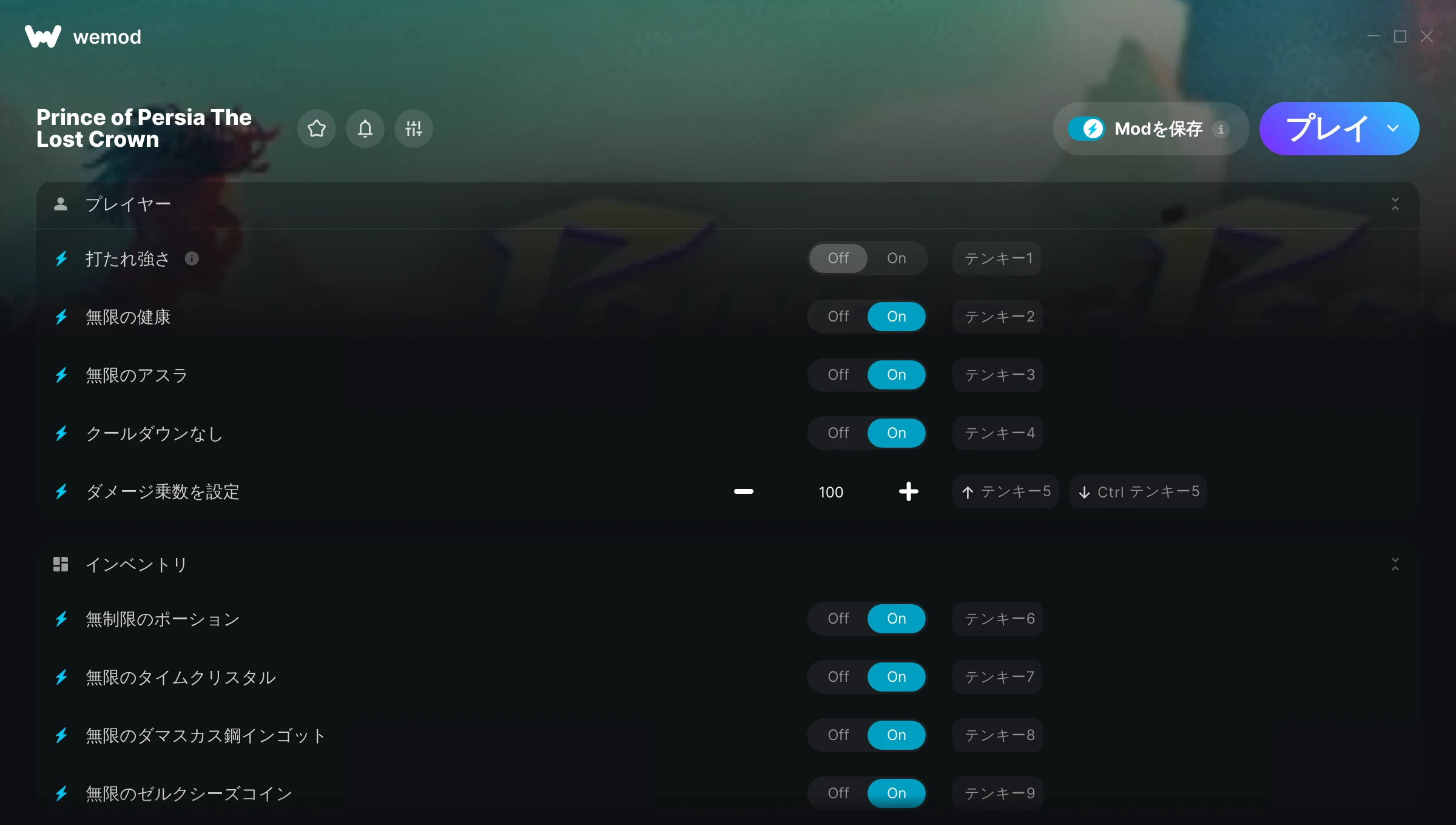Screen dimensions: 1456x825
Task: Click info icon next to 打たれ強さ
Action: pyautogui.click(x=192, y=258)
